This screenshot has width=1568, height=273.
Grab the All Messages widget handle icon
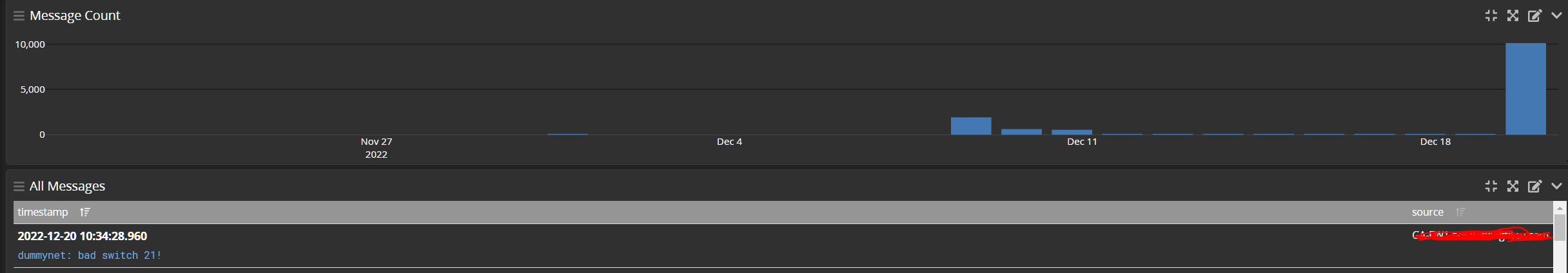click(19, 186)
